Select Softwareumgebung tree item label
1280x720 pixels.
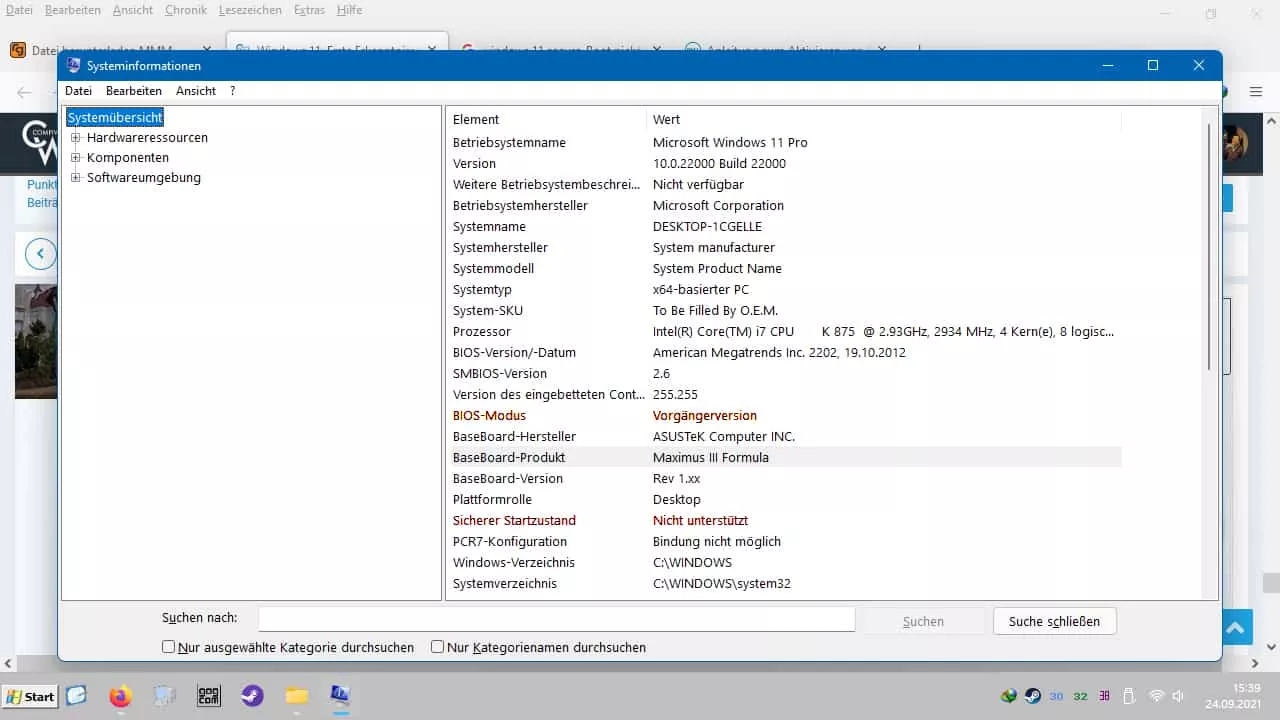(144, 178)
